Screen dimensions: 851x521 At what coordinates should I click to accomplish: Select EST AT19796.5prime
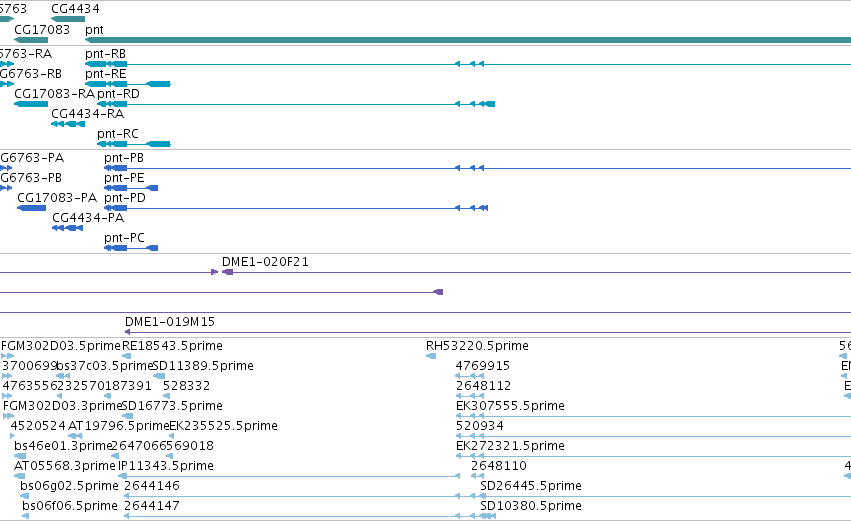[75, 436]
